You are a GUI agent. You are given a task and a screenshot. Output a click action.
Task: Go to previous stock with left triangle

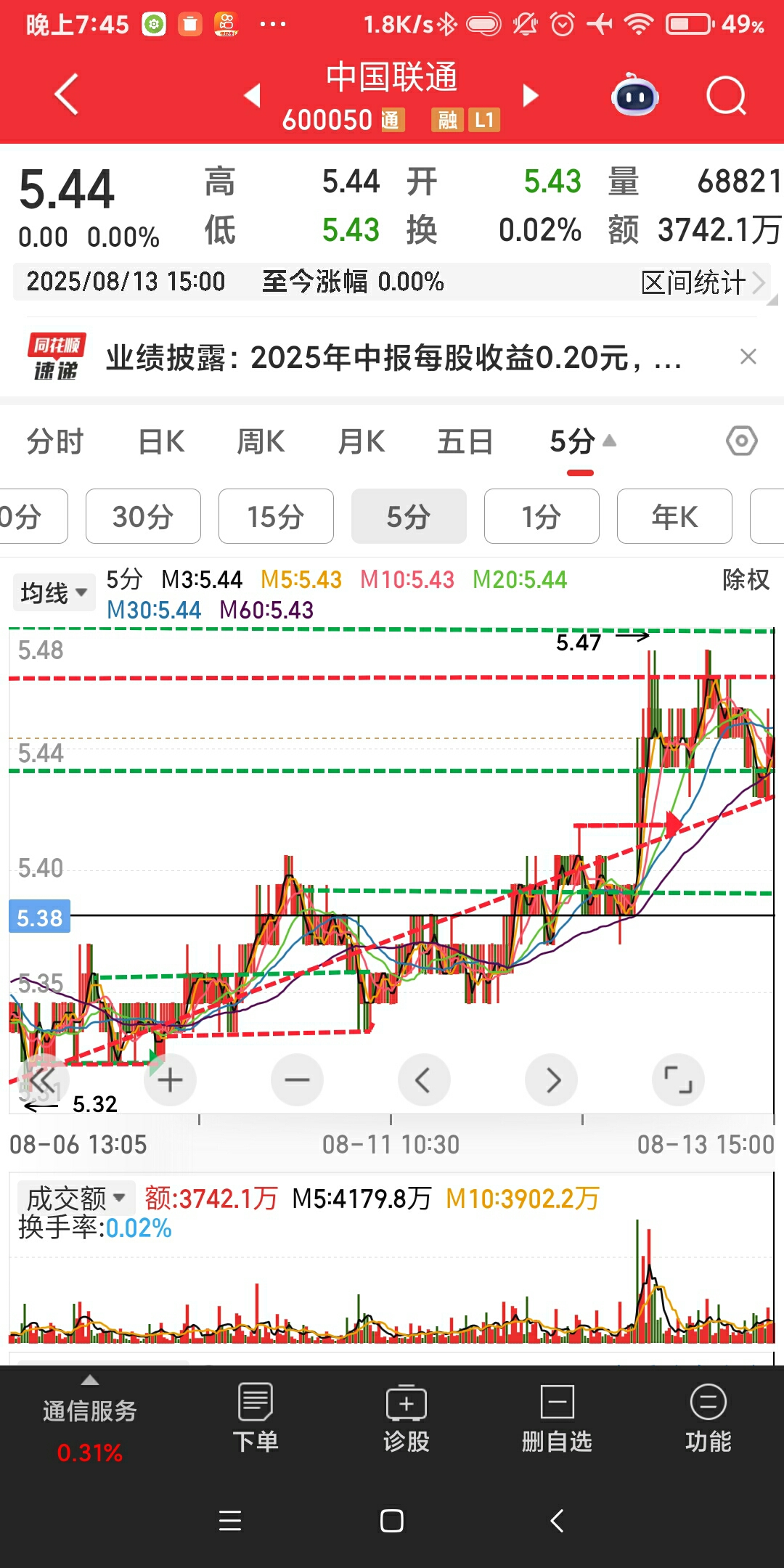(252, 95)
